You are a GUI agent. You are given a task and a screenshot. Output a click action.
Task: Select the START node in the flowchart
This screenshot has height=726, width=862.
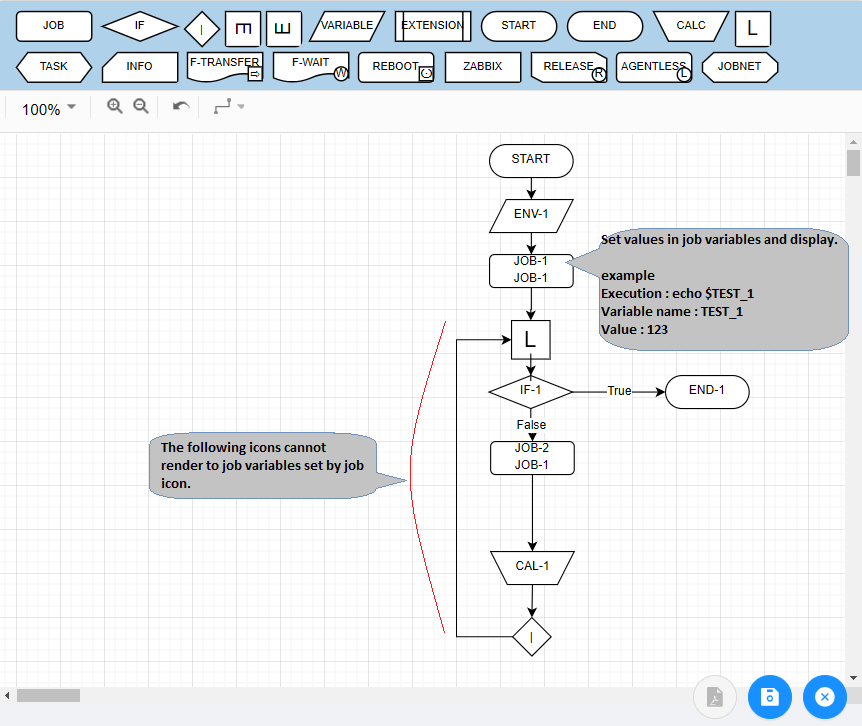tap(530, 161)
